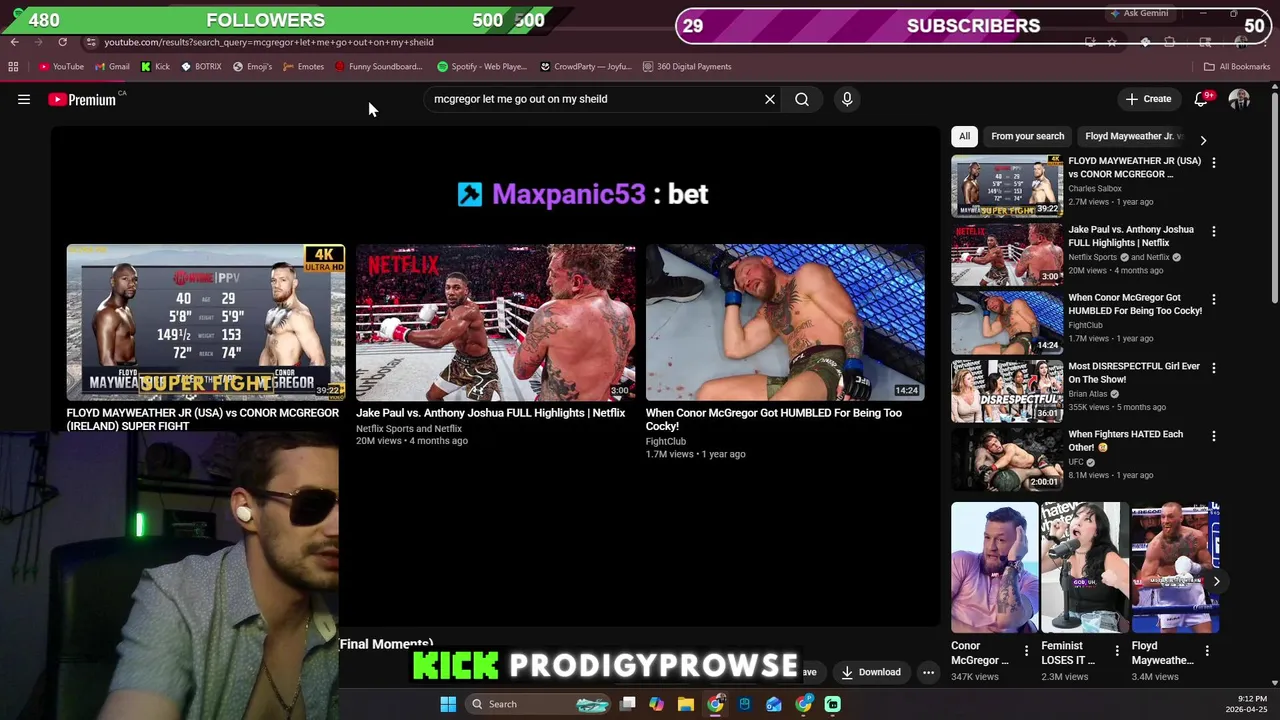Open Spotify Web Player bookmark
Viewport: 1280px width, 720px height.
(x=482, y=67)
